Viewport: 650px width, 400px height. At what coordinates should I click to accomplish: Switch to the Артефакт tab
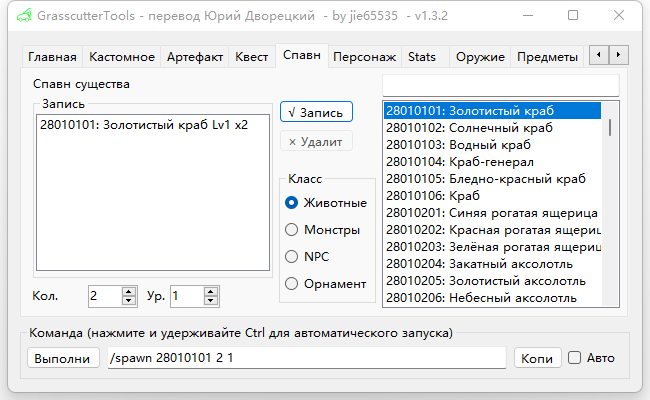click(x=196, y=57)
